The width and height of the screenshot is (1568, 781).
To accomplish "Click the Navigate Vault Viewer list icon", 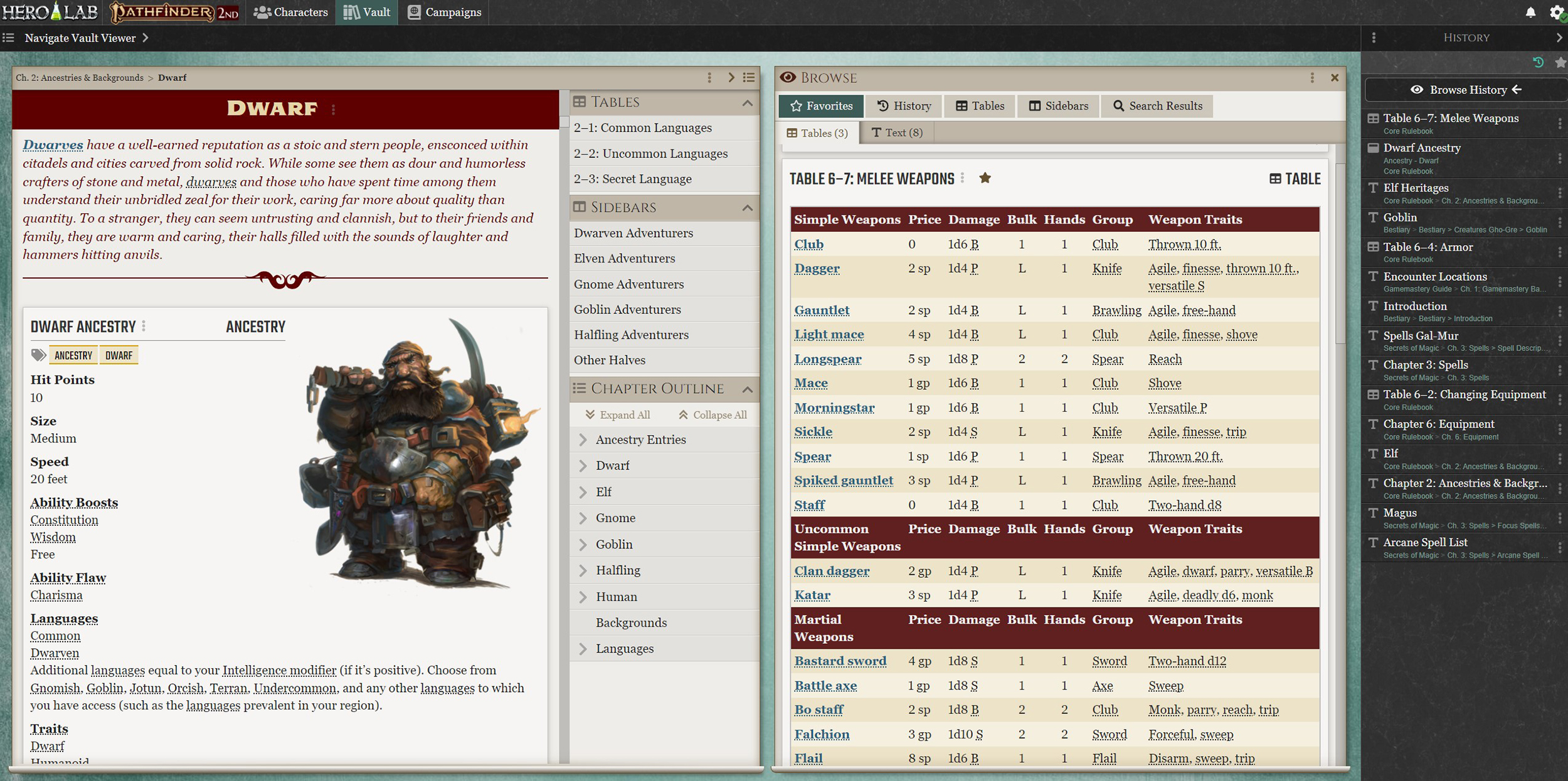I will [8, 38].
